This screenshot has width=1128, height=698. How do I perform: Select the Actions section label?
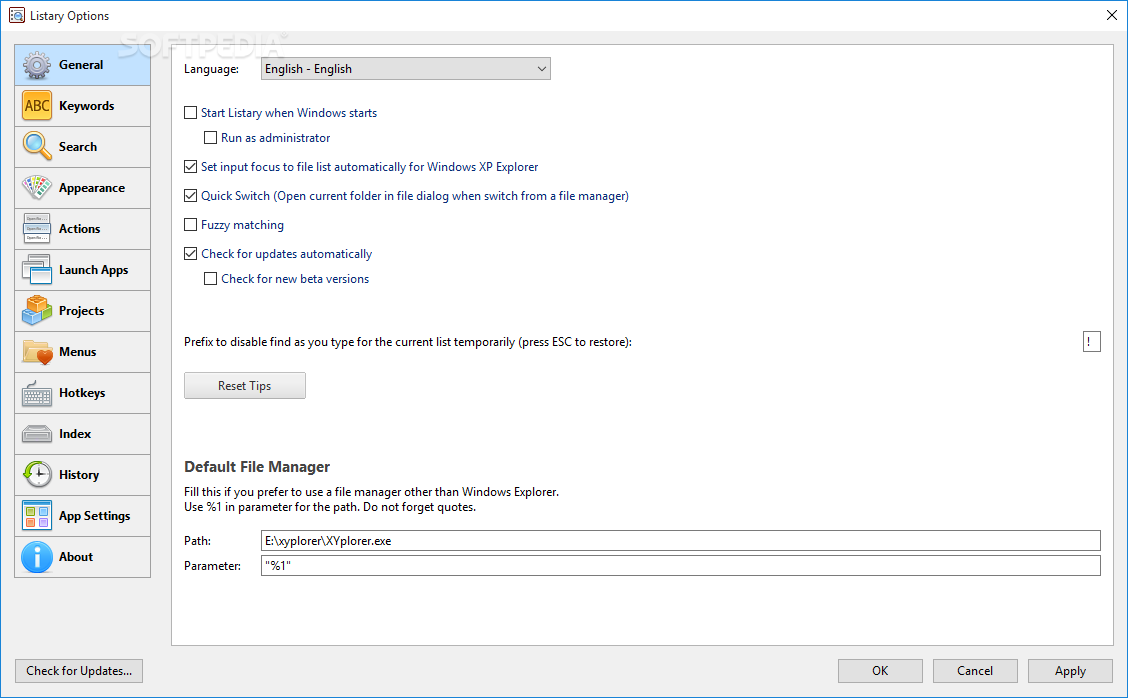coord(80,229)
